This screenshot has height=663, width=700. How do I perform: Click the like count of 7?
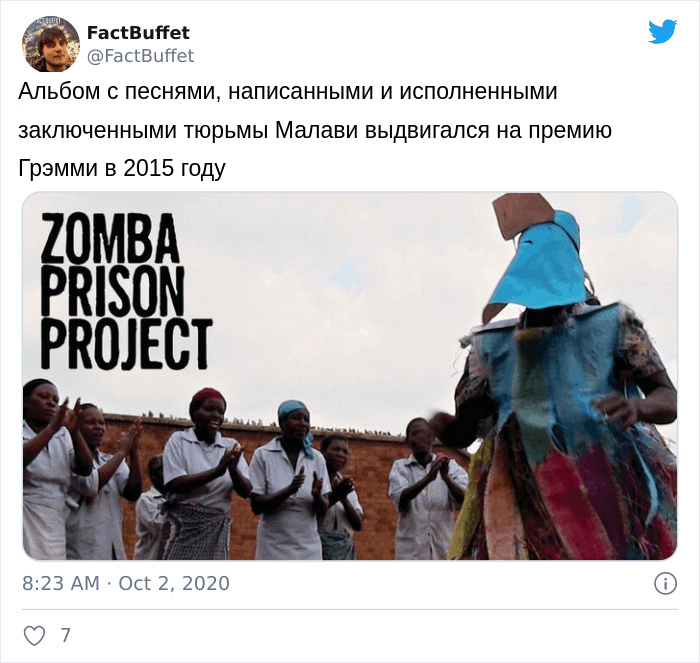(66, 635)
